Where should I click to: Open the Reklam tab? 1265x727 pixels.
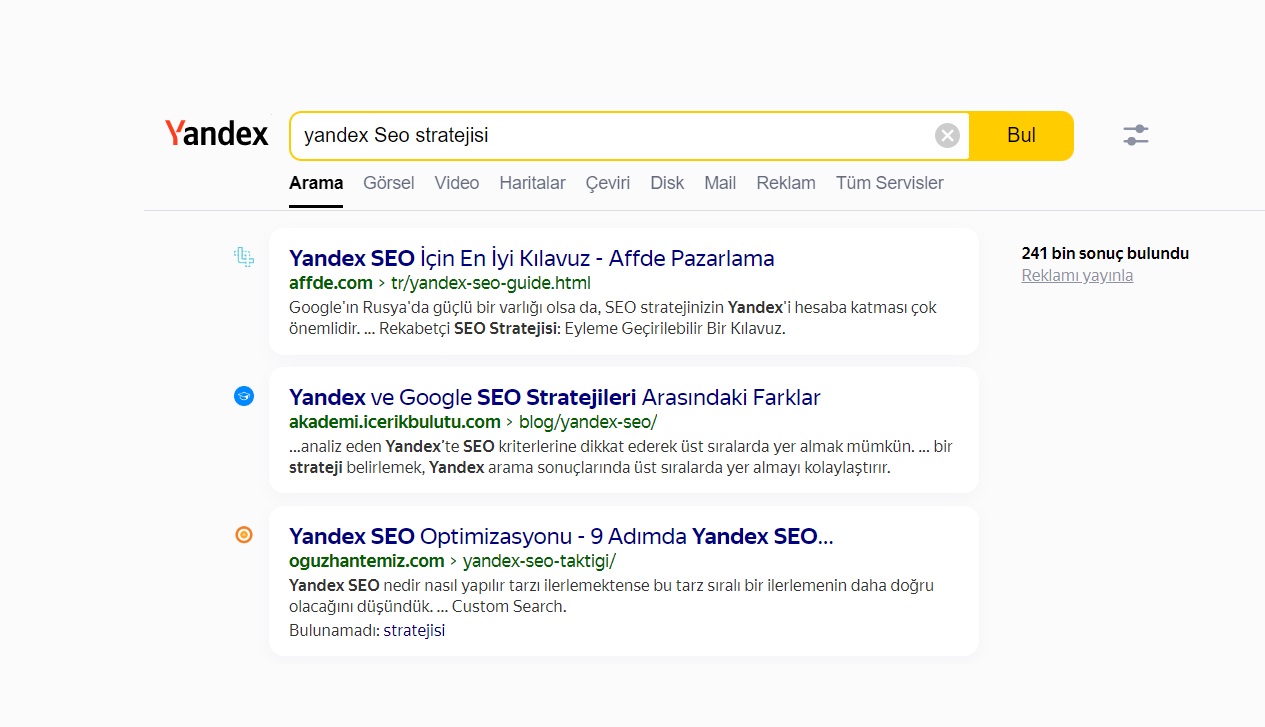(x=786, y=183)
